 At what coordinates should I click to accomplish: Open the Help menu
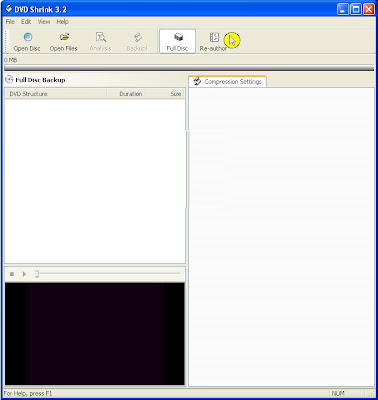click(x=62, y=22)
